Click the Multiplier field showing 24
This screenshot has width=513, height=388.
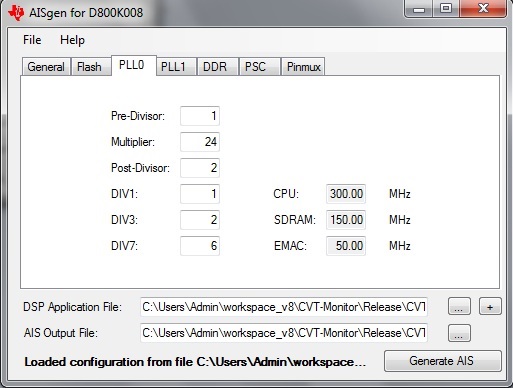click(200, 142)
